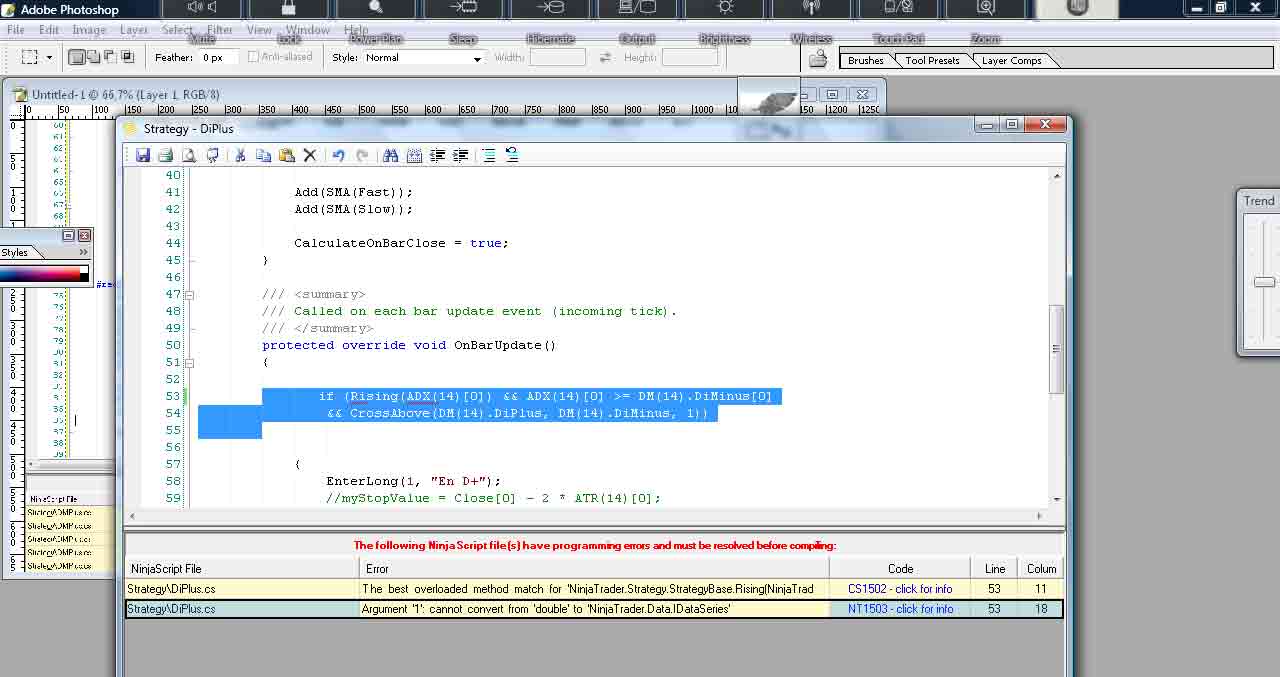1280x677 pixels.
Task: Select Subtract from Selection mode icon
Action: click(x=111, y=57)
